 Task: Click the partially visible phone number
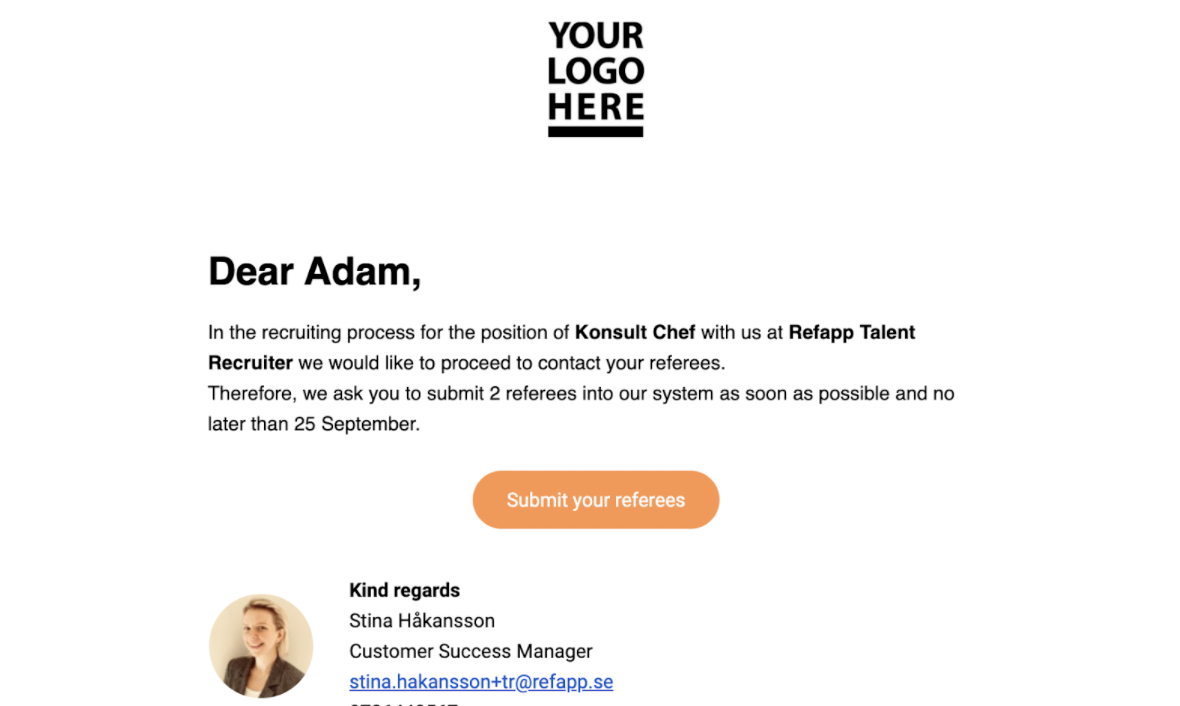pyautogui.click(x=403, y=703)
